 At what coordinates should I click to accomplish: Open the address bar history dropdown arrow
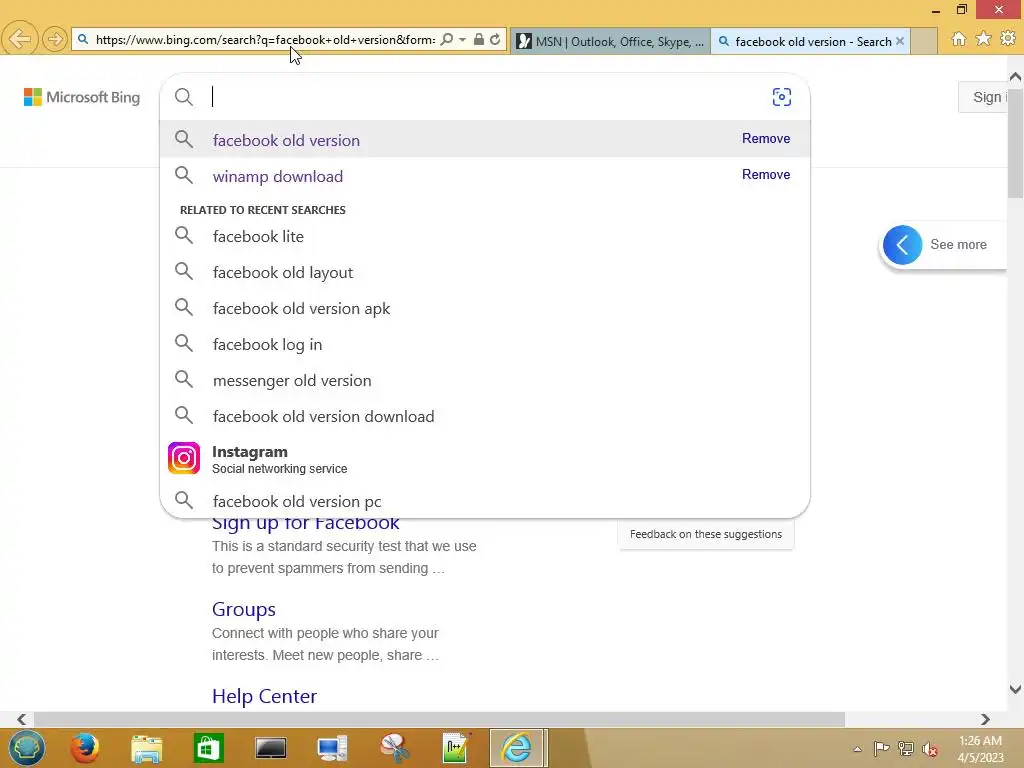[x=462, y=39]
